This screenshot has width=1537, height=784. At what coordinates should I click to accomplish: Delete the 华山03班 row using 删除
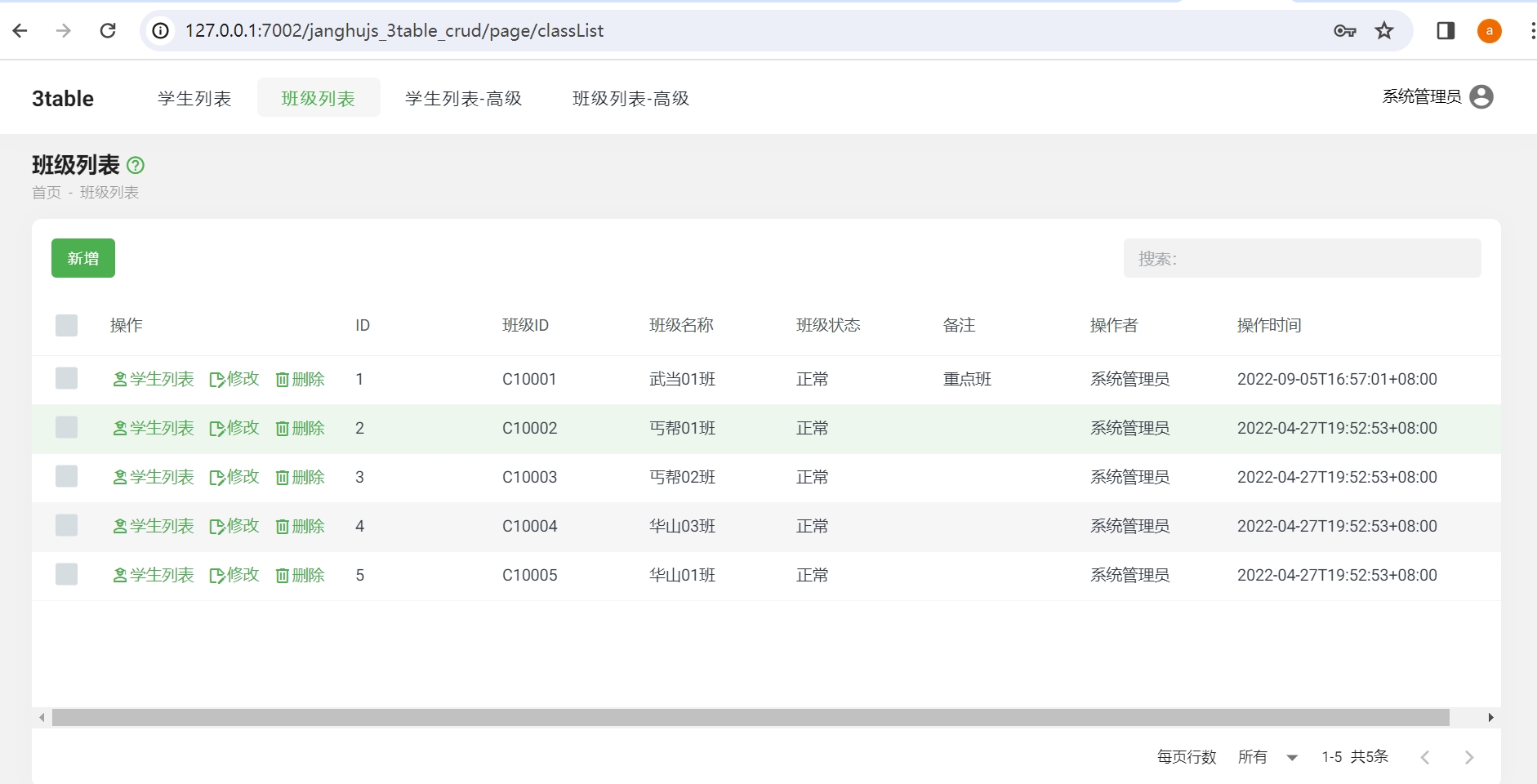301,527
